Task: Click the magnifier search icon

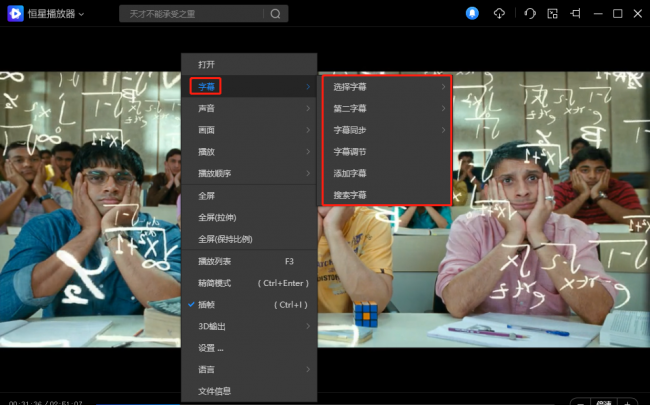Action: [x=275, y=14]
